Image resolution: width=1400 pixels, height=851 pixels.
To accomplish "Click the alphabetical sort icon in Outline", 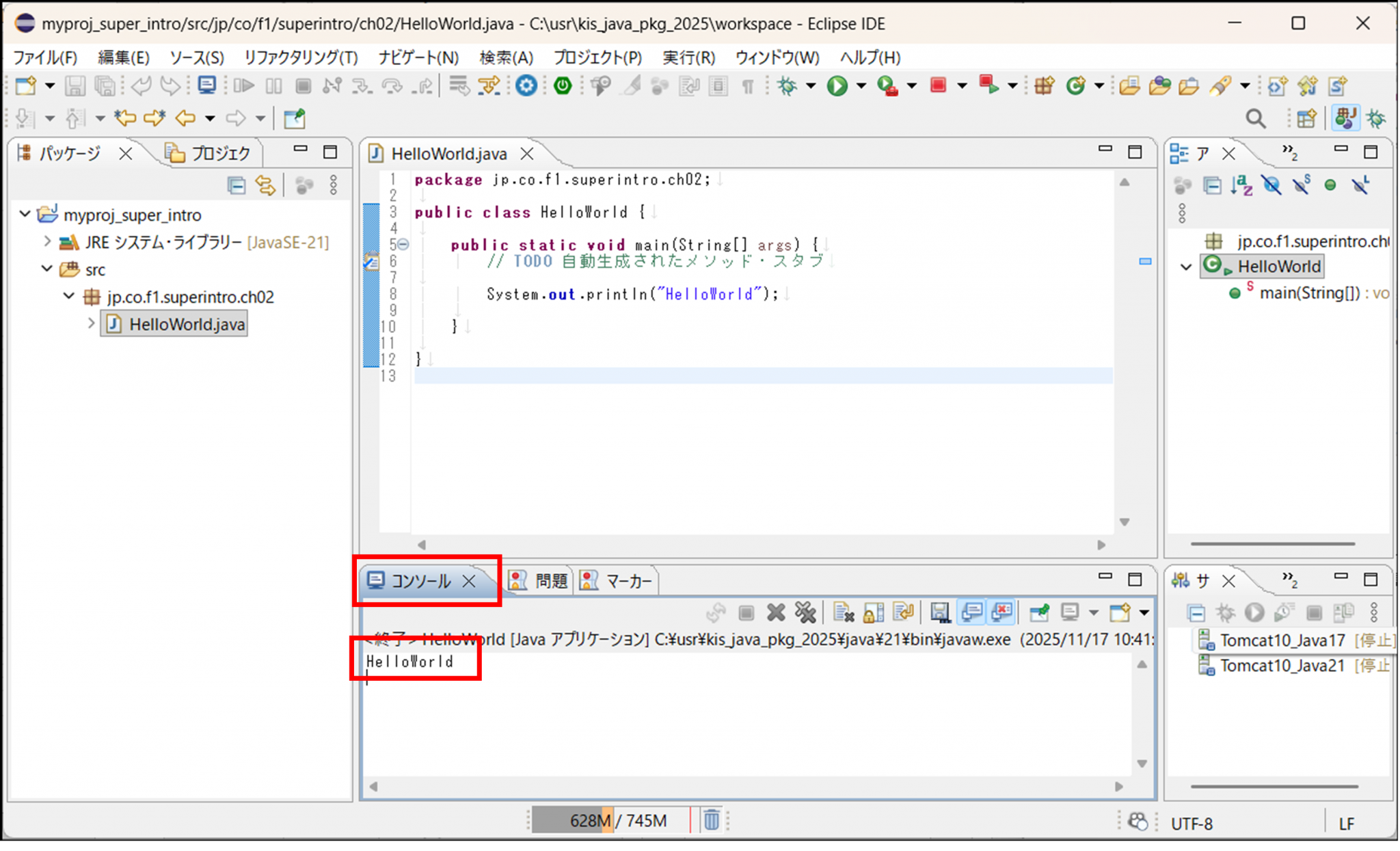I will [x=1241, y=185].
